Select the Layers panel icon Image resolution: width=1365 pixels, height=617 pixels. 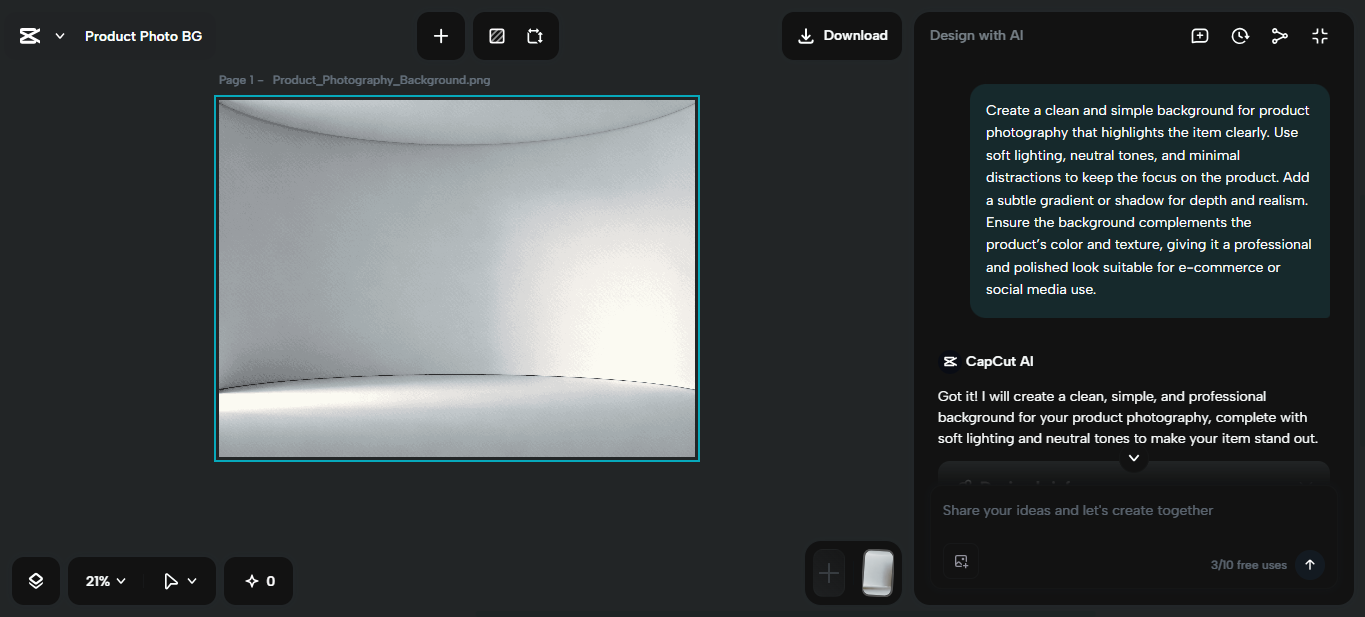tap(35, 580)
